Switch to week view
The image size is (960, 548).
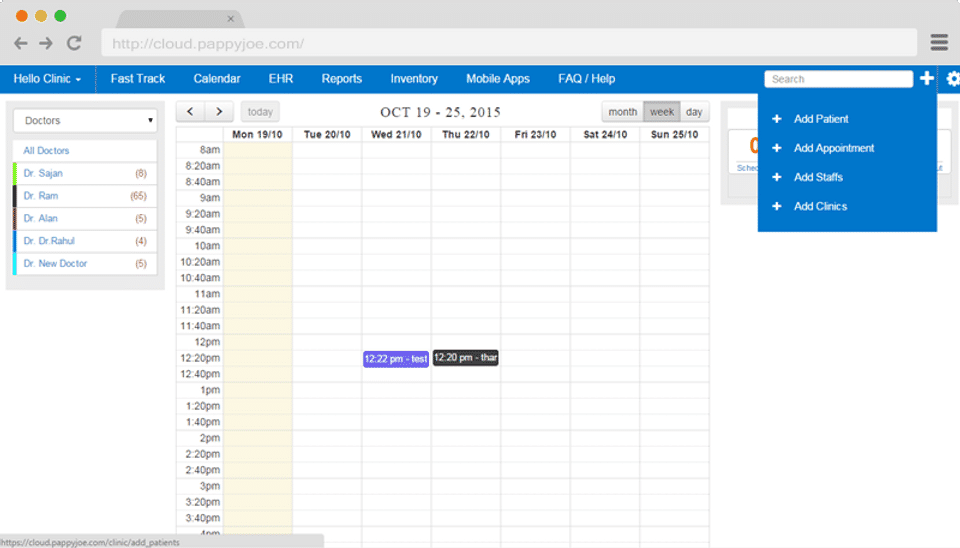[662, 112]
